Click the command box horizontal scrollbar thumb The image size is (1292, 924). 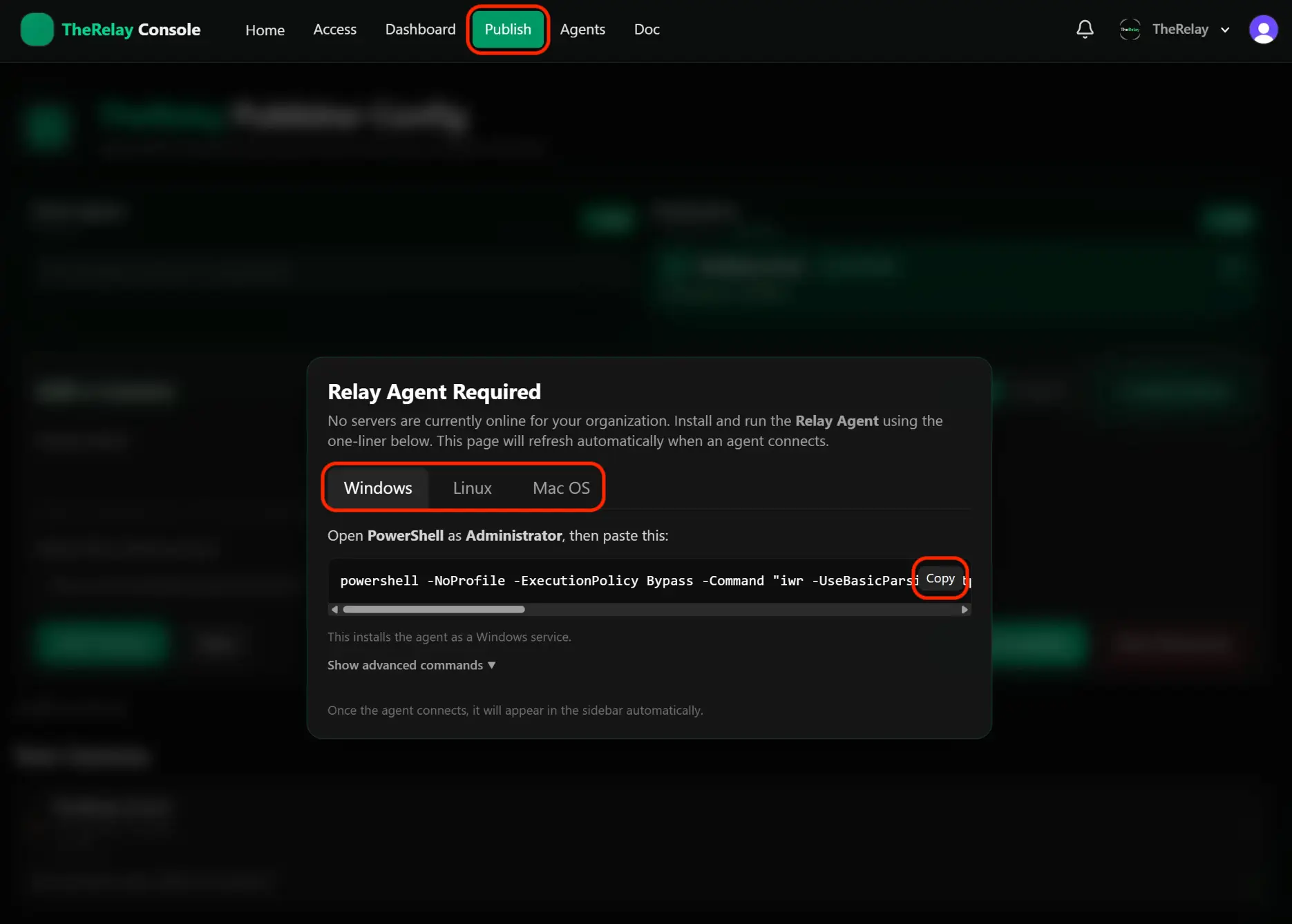coord(434,609)
